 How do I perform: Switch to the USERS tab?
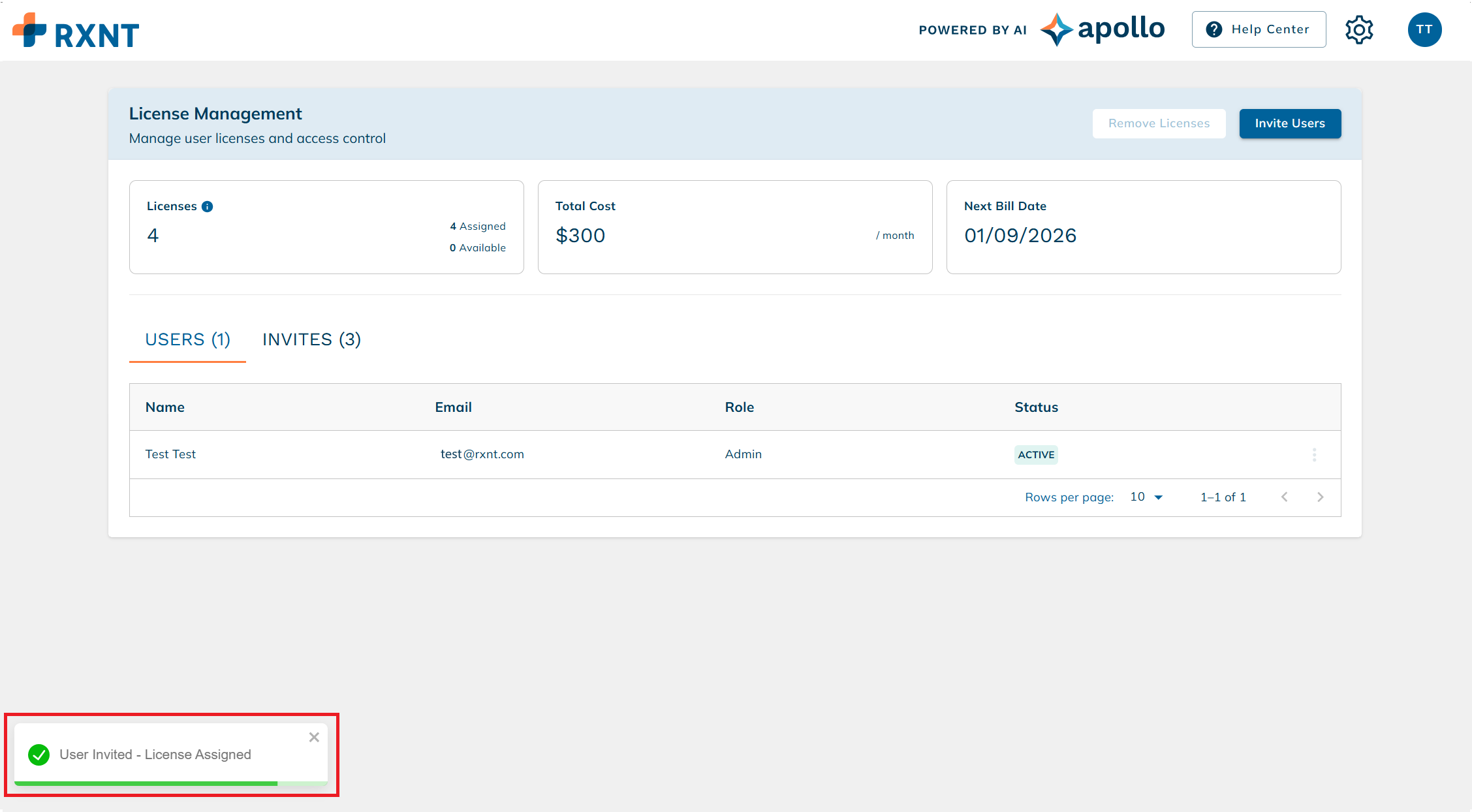pos(187,339)
